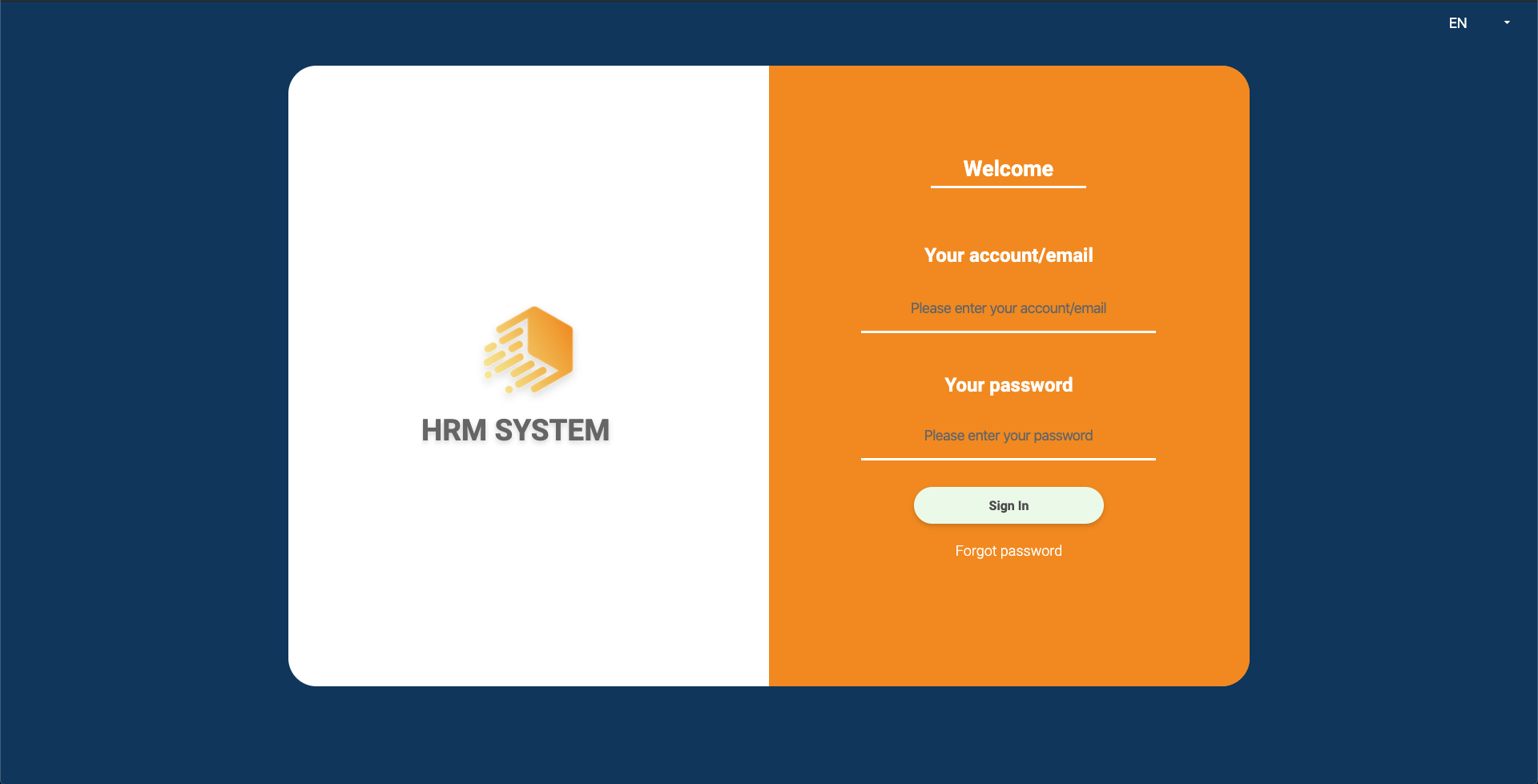Click the caret arrow beside EN
1538x784 pixels.
click(x=1507, y=22)
